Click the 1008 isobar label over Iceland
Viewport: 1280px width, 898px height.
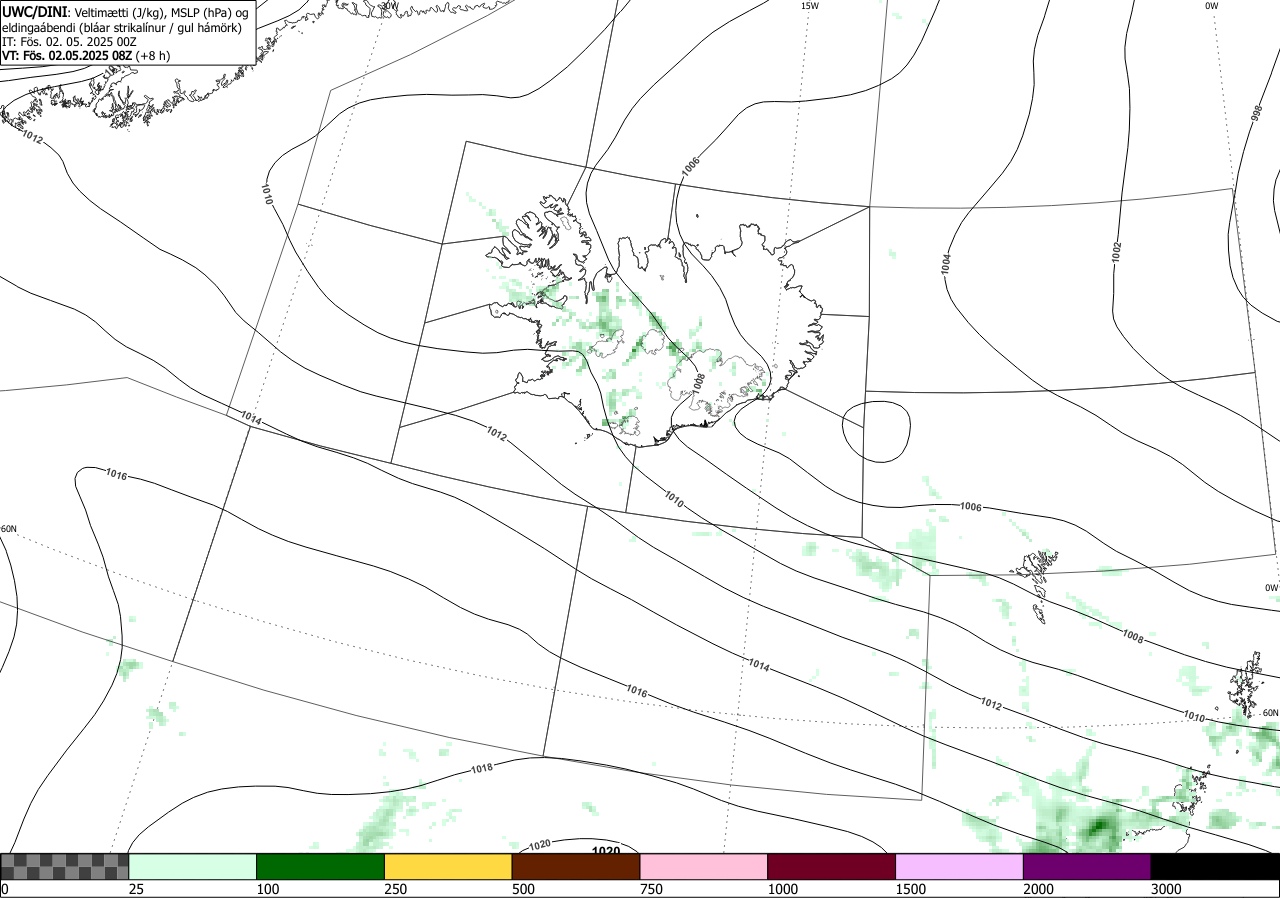pyautogui.click(x=698, y=383)
